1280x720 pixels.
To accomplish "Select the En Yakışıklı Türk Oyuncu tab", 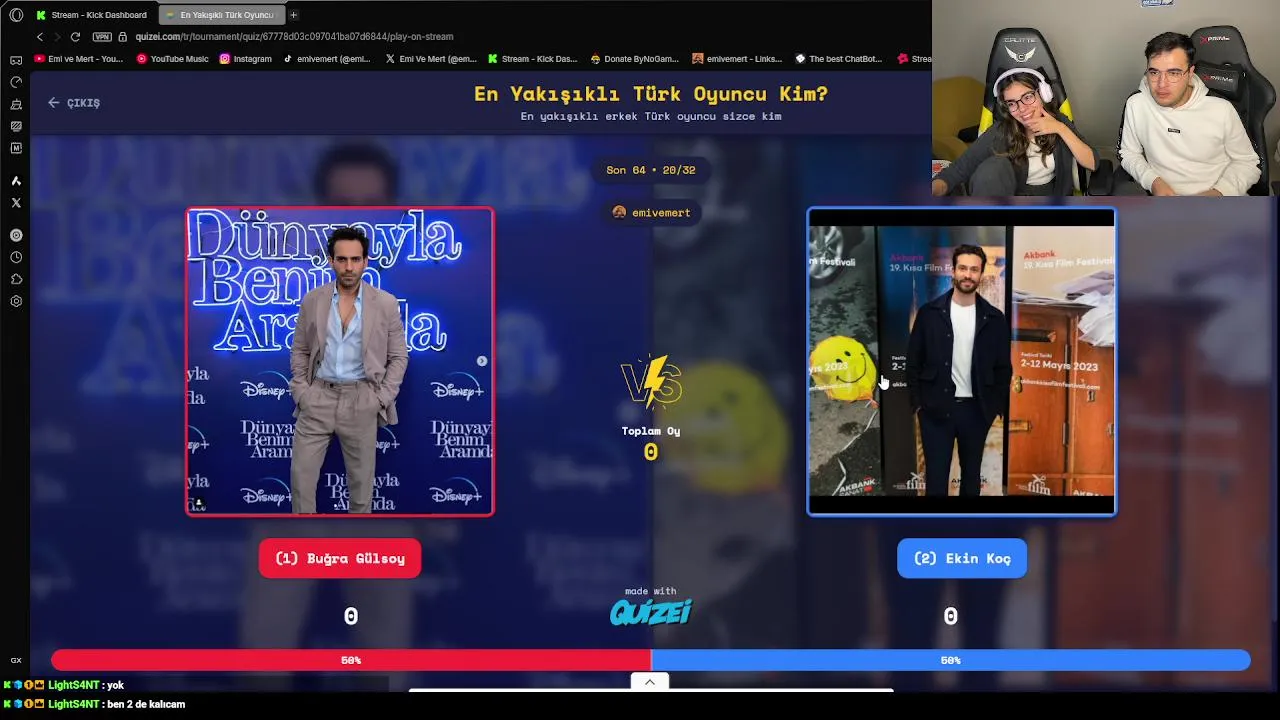I will click(221, 15).
